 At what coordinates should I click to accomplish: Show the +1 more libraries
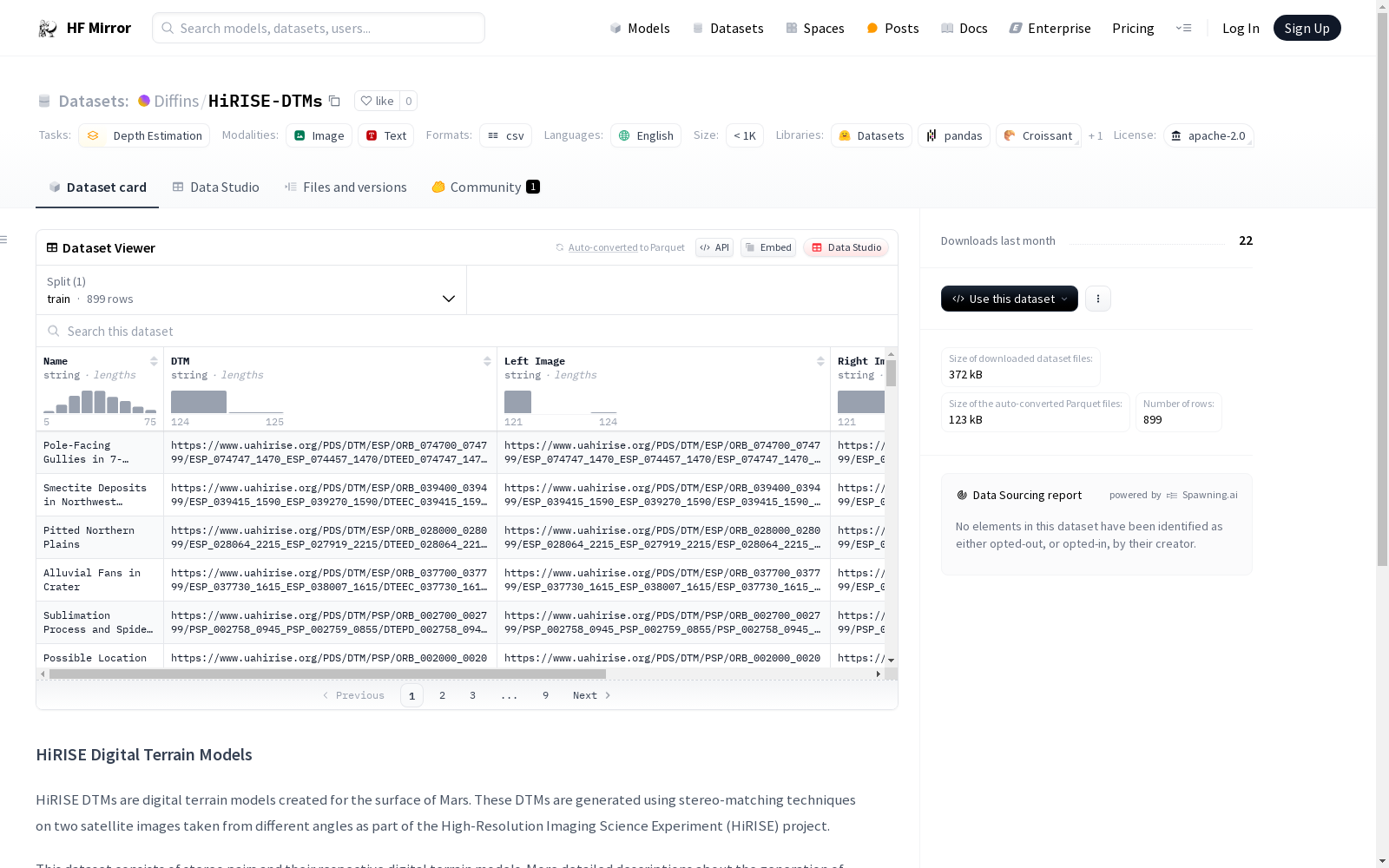click(1096, 135)
